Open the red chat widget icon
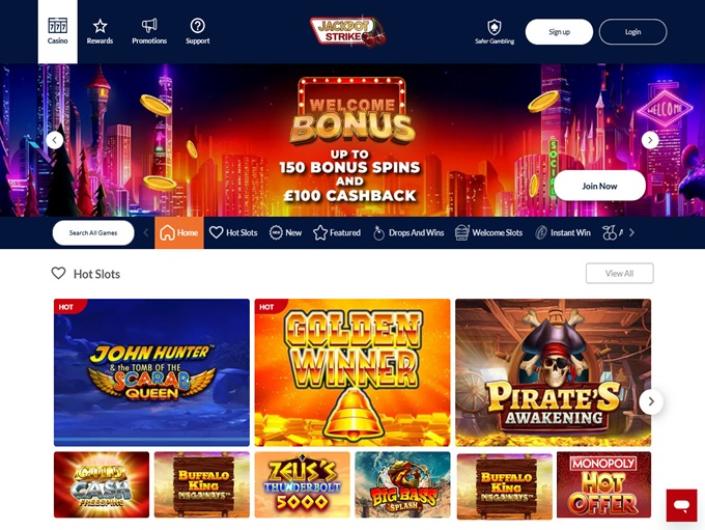Viewport: 705px width, 530px height. click(682, 505)
